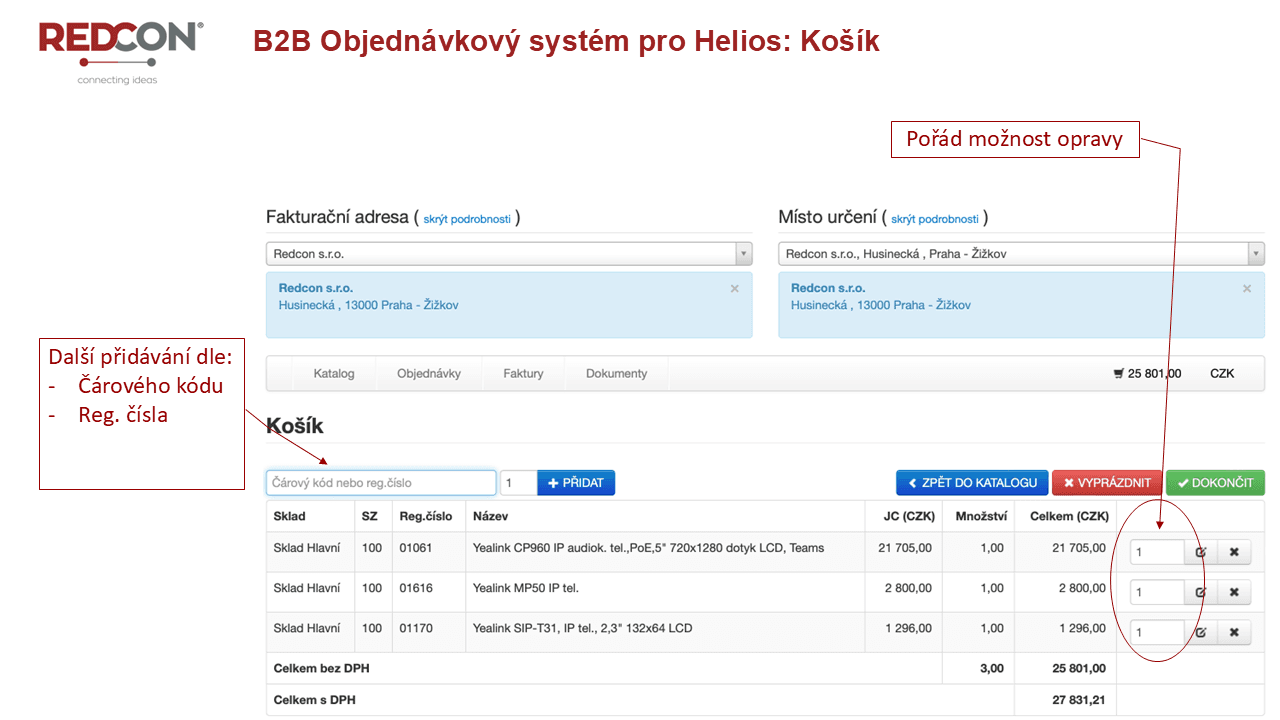The image size is (1280, 720).
Task: Click reg. number 01061
Action: pos(416,548)
